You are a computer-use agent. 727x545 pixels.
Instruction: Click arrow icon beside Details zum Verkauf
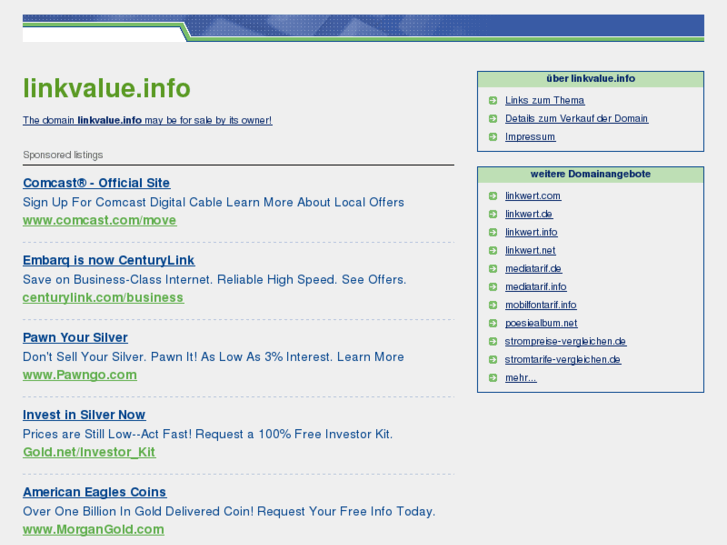tap(493, 119)
